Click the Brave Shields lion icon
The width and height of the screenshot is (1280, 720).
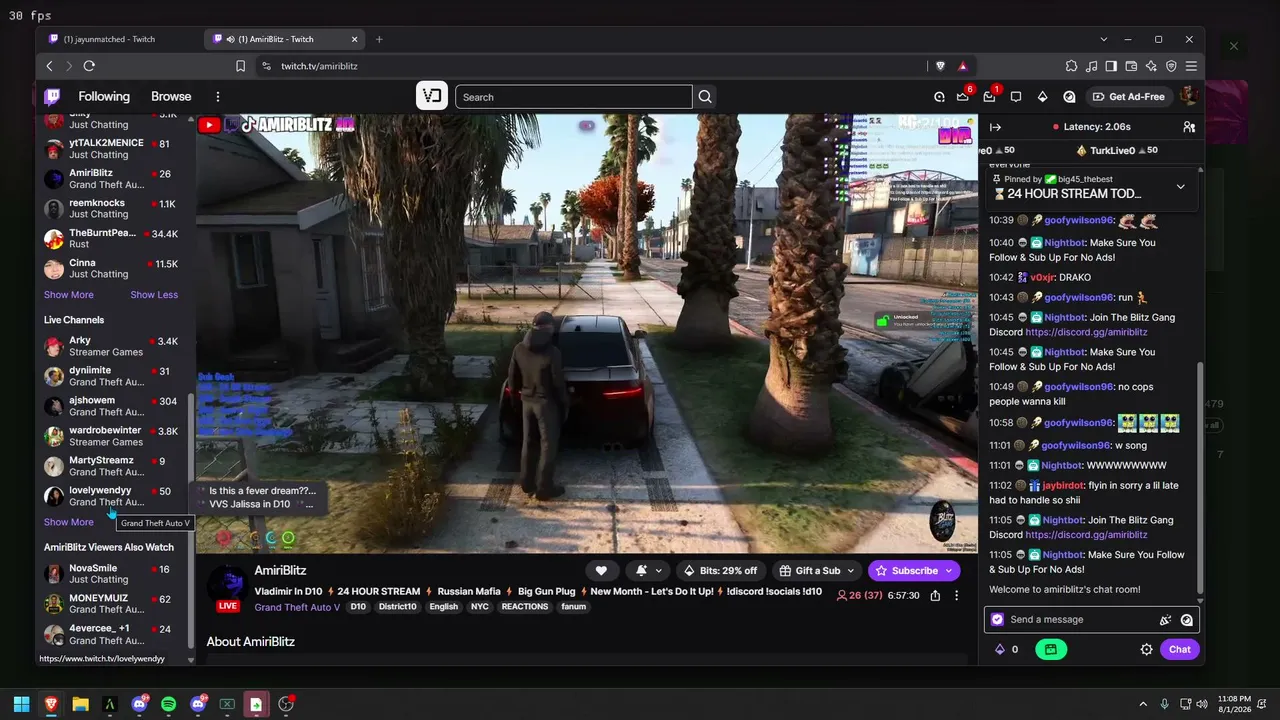click(940, 66)
